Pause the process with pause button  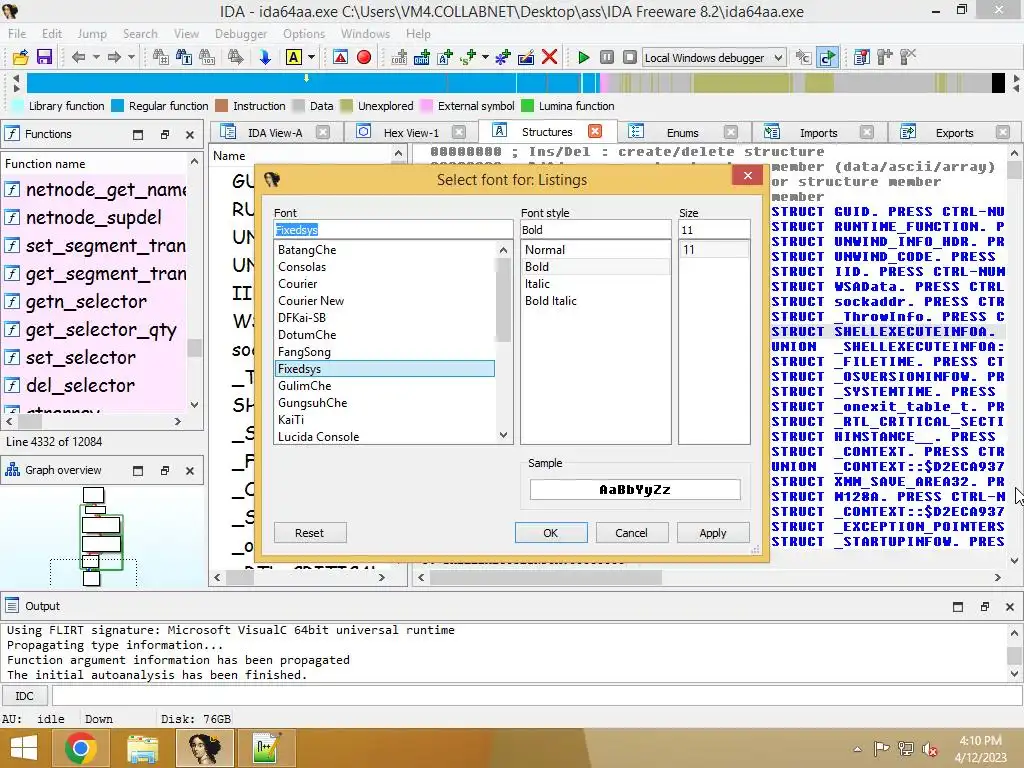[x=607, y=57]
